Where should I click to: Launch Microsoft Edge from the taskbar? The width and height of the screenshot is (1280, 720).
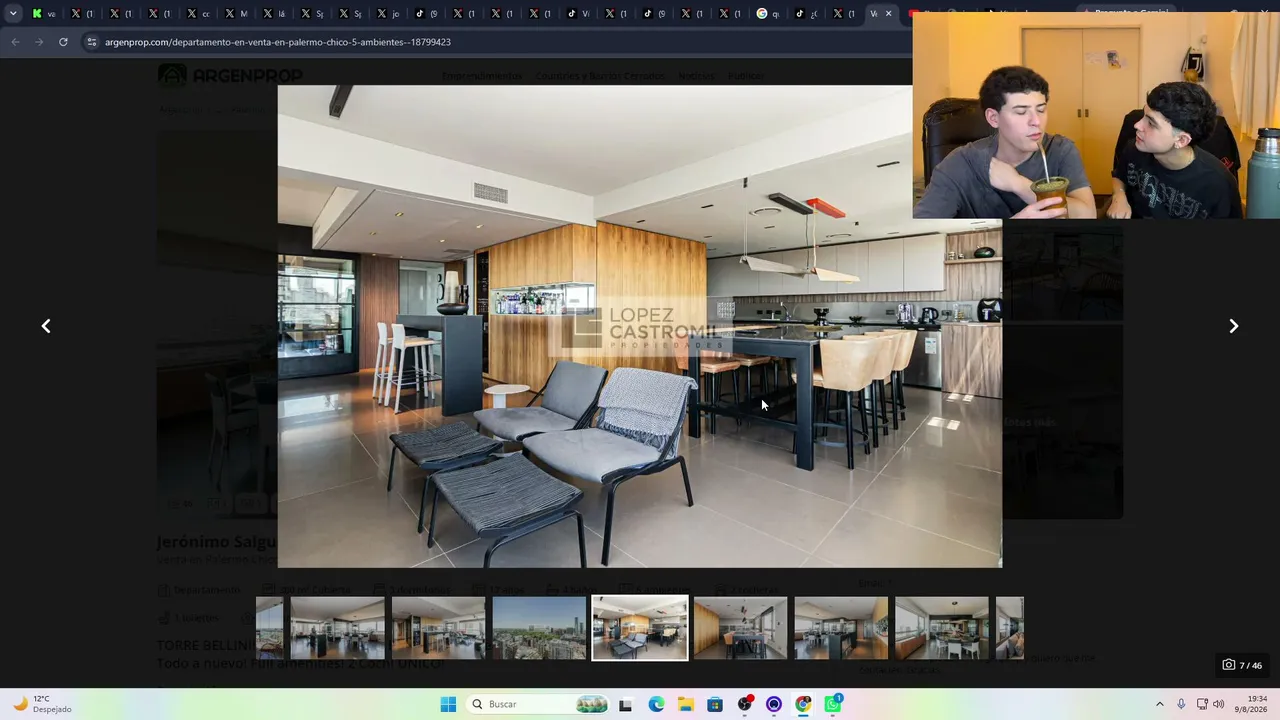tap(656, 704)
